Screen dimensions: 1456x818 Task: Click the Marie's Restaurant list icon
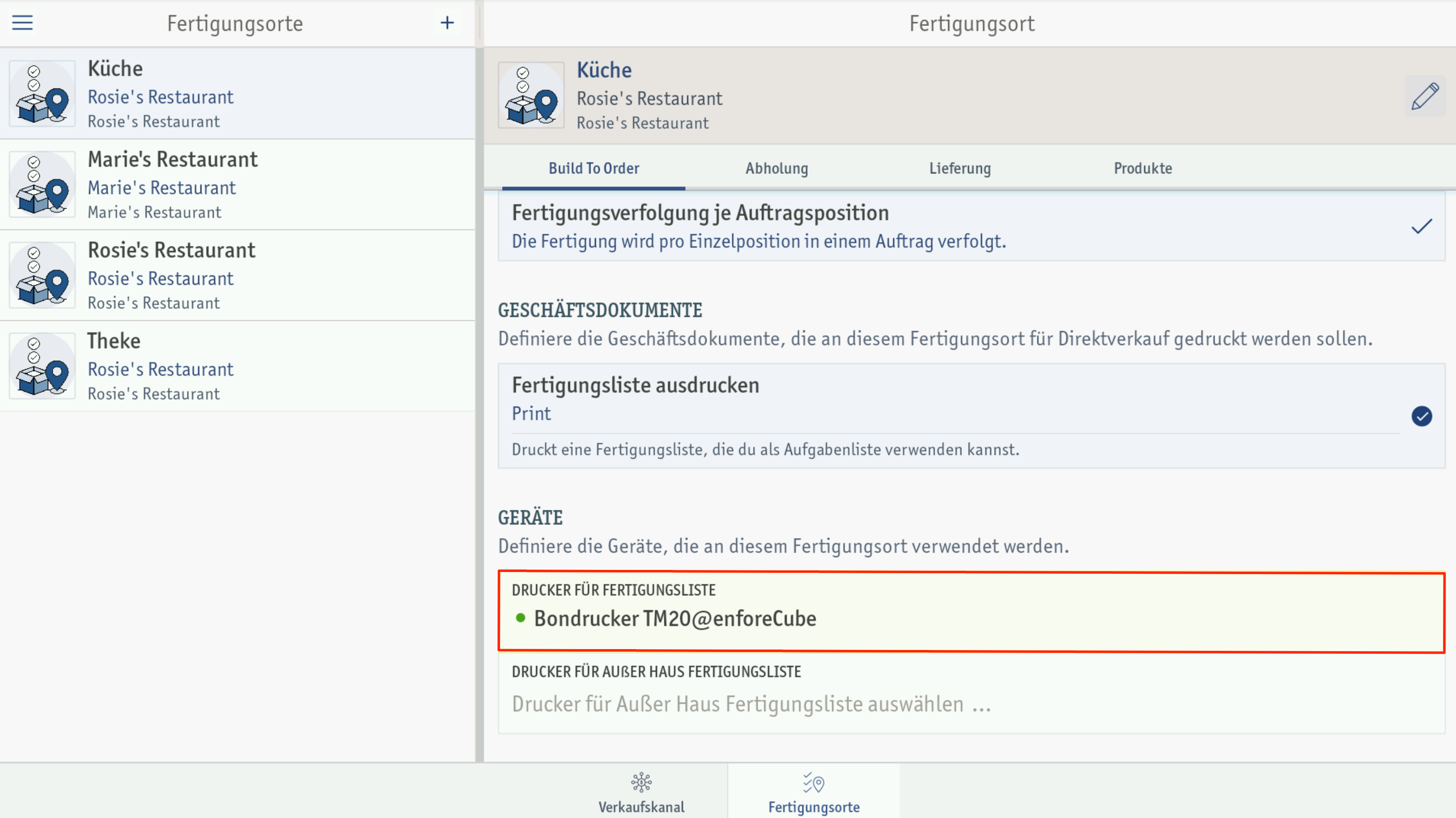[x=42, y=184]
